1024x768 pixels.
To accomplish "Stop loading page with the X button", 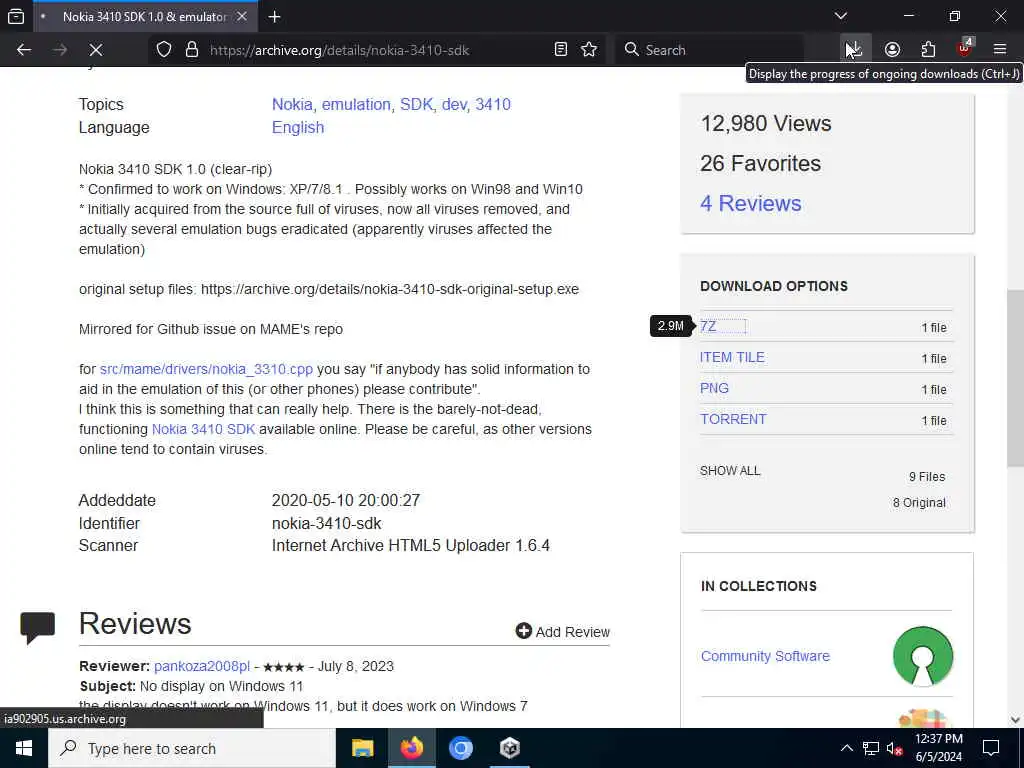I will click(95, 50).
